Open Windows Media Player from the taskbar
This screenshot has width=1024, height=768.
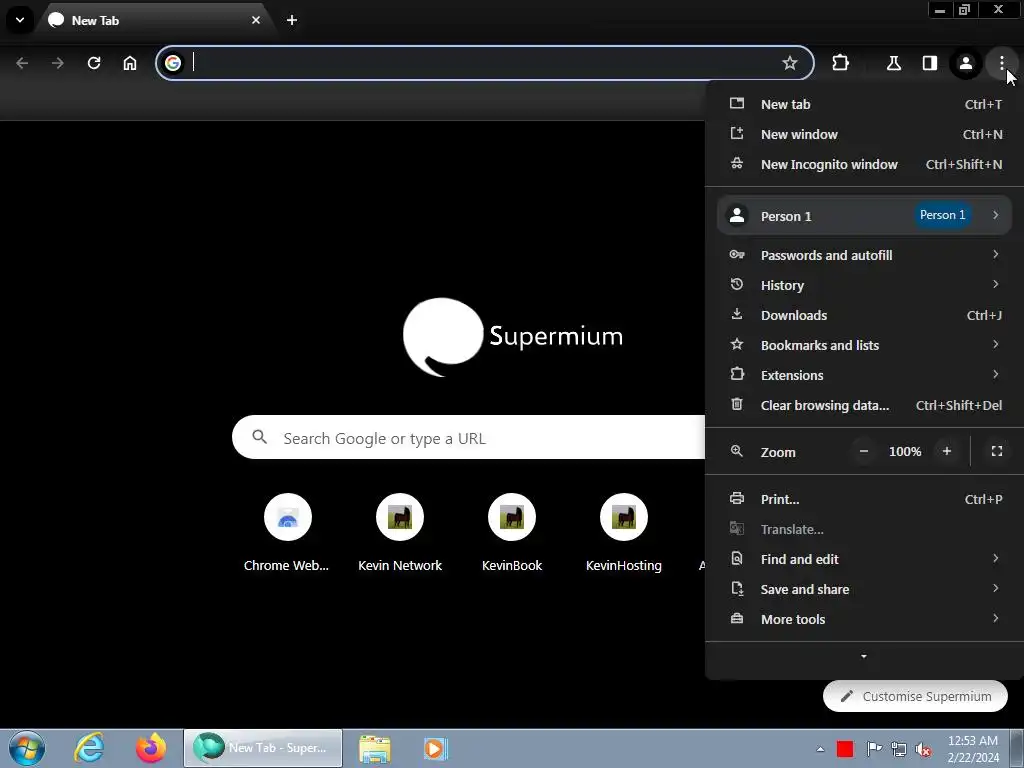tap(435, 748)
